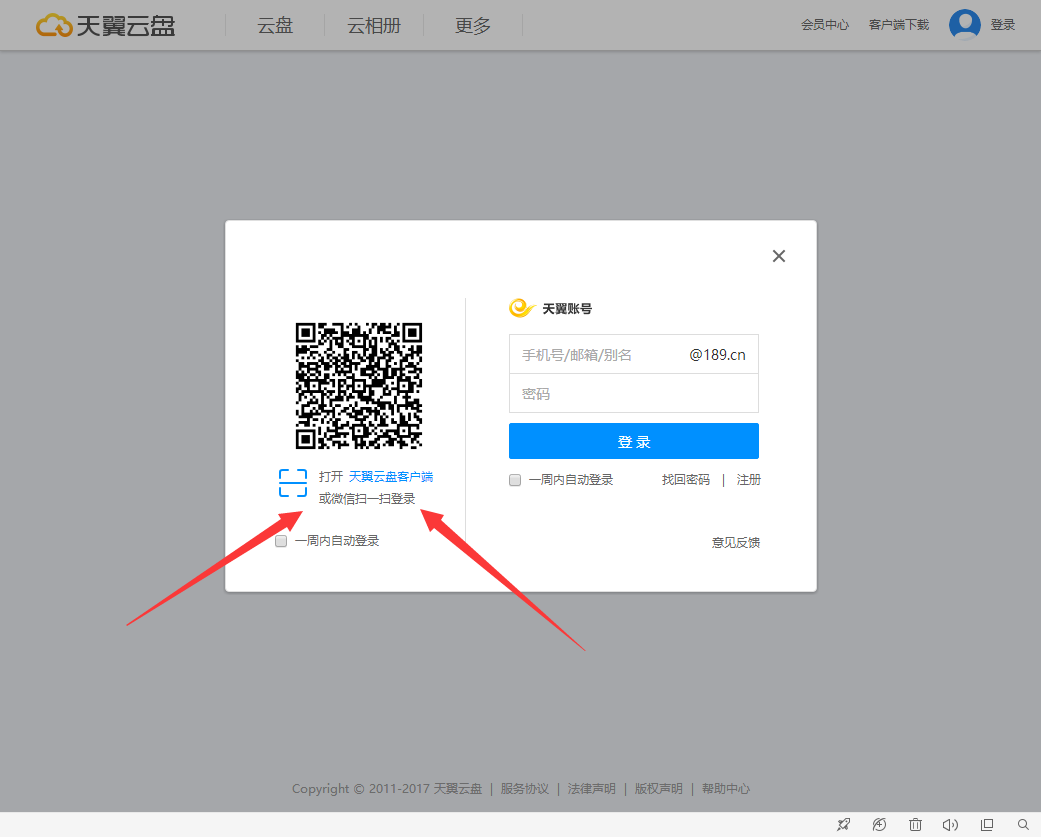Click the blue scan-frame icon

293,483
